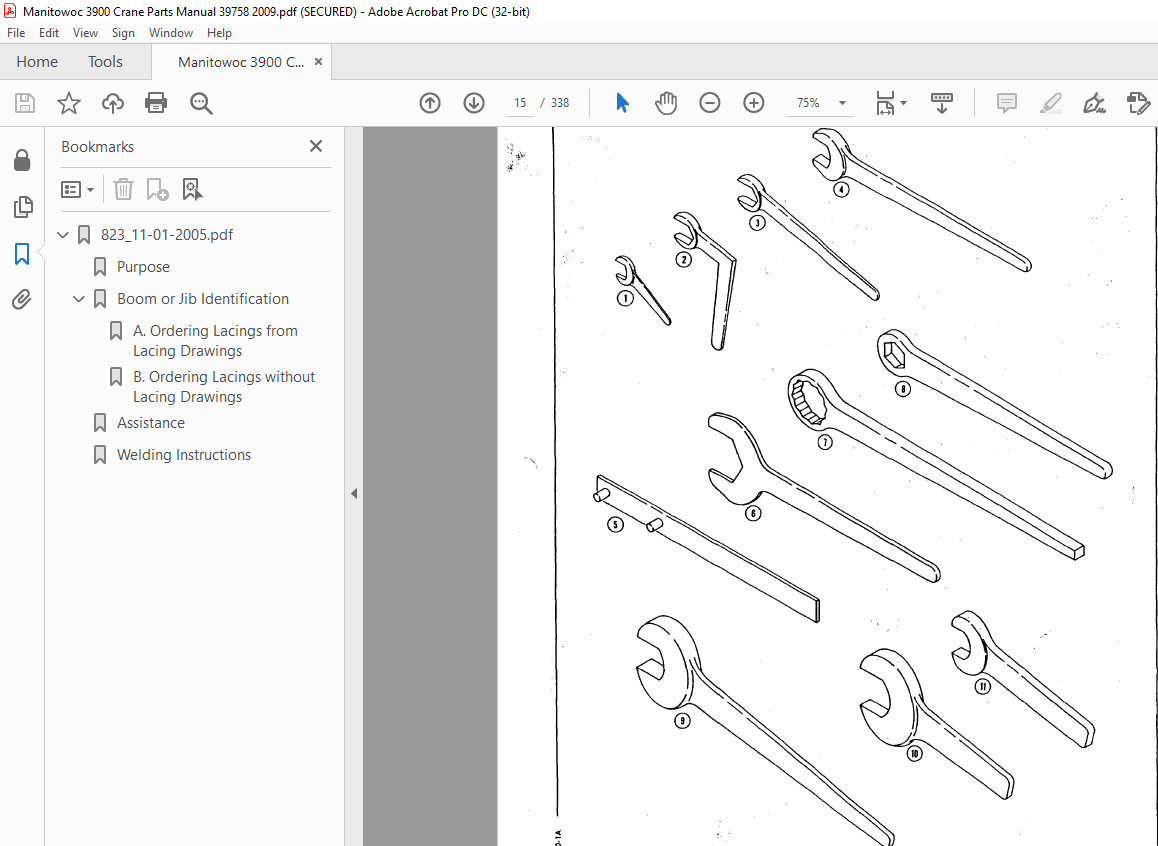The width and height of the screenshot is (1158, 846).
Task: Collapse the navigation pane arrow
Action: (354, 493)
